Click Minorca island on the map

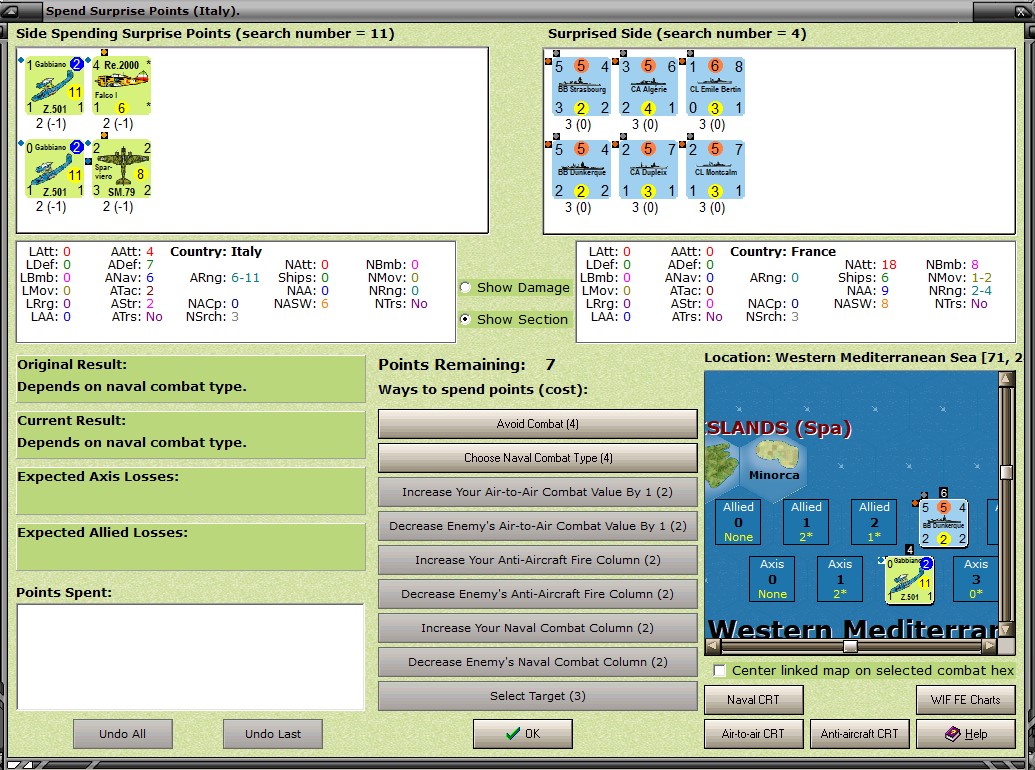(x=776, y=453)
